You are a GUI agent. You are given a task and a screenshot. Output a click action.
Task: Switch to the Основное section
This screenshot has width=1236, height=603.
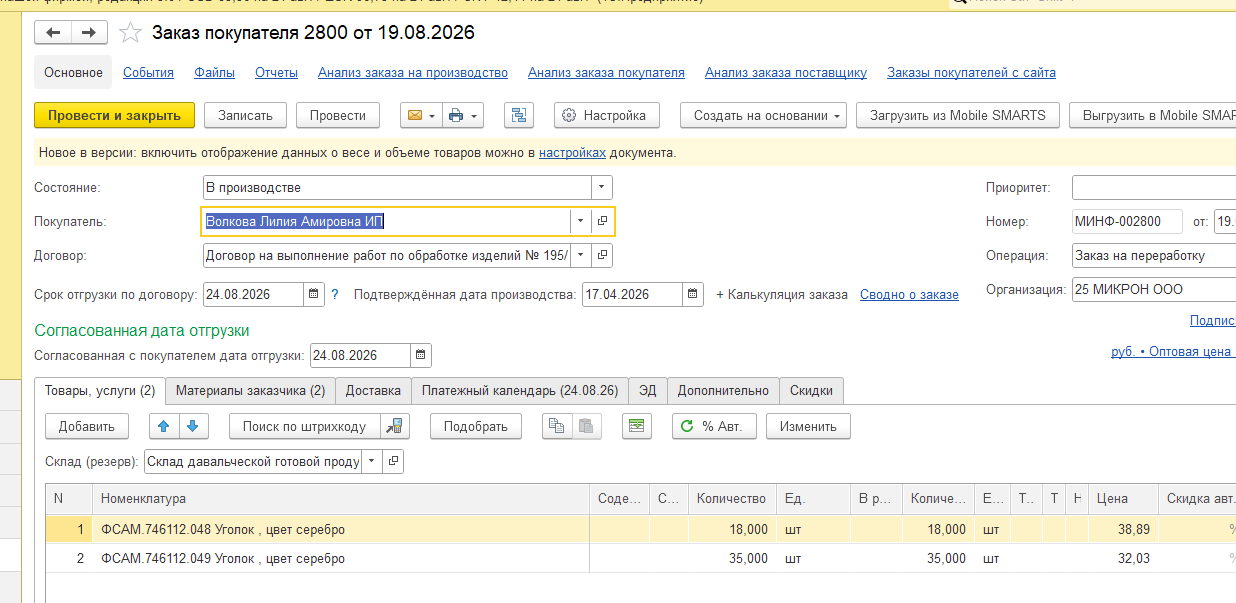click(73, 72)
